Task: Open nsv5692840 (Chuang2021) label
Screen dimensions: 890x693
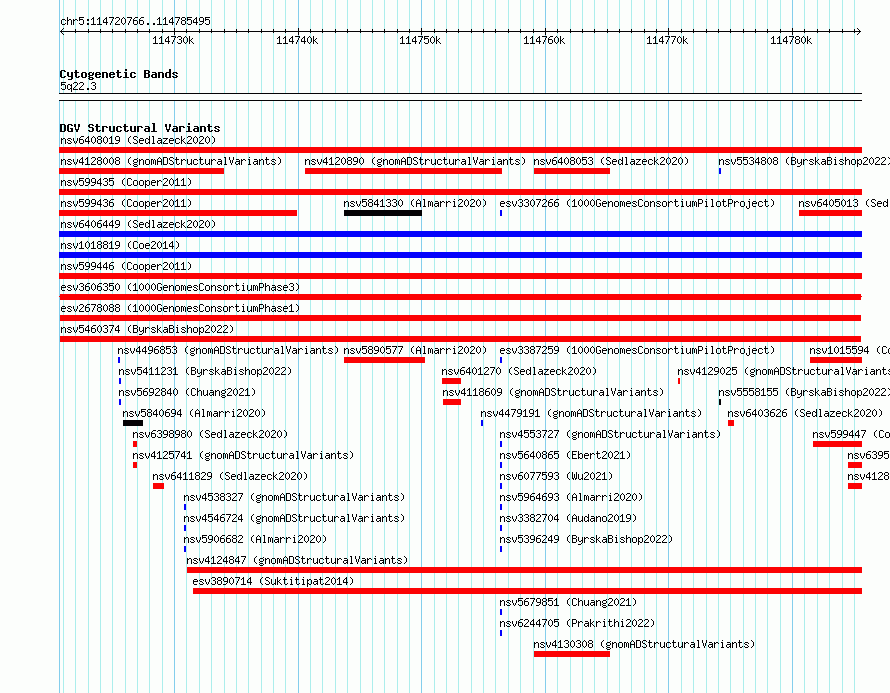Action: pos(187,392)
